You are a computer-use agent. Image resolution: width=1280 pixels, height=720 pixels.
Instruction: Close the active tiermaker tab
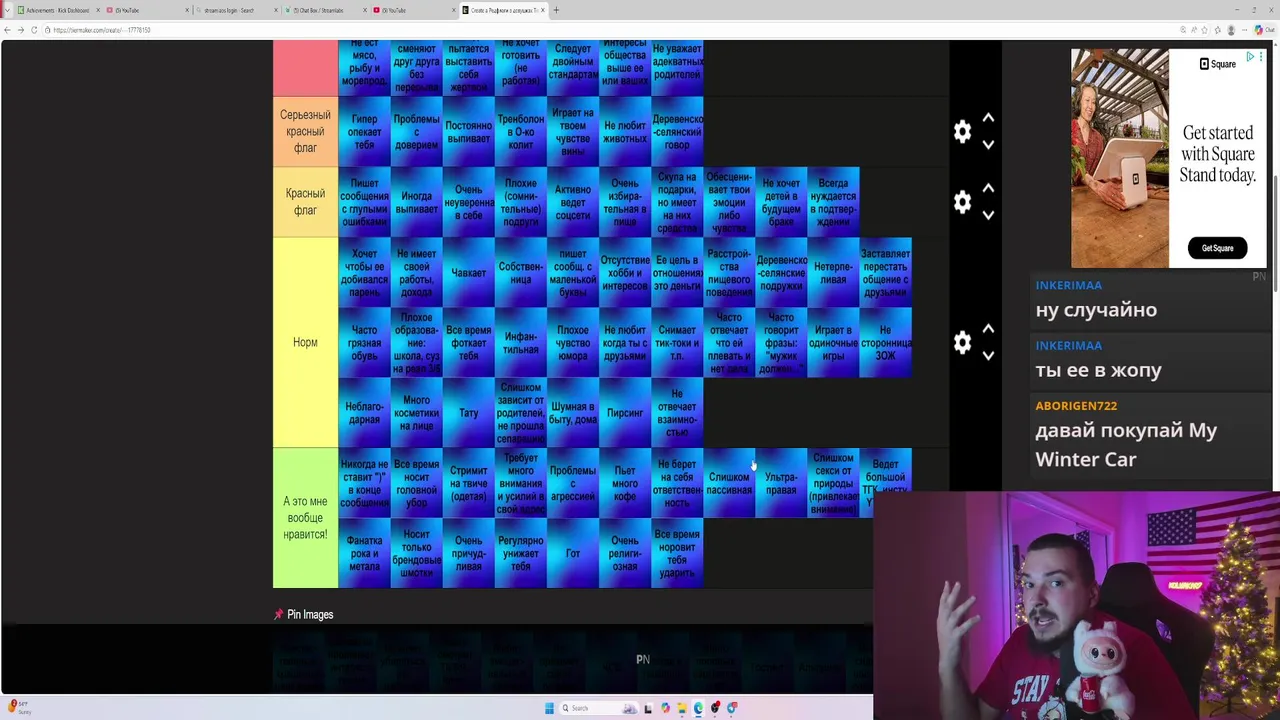point(543,10)
